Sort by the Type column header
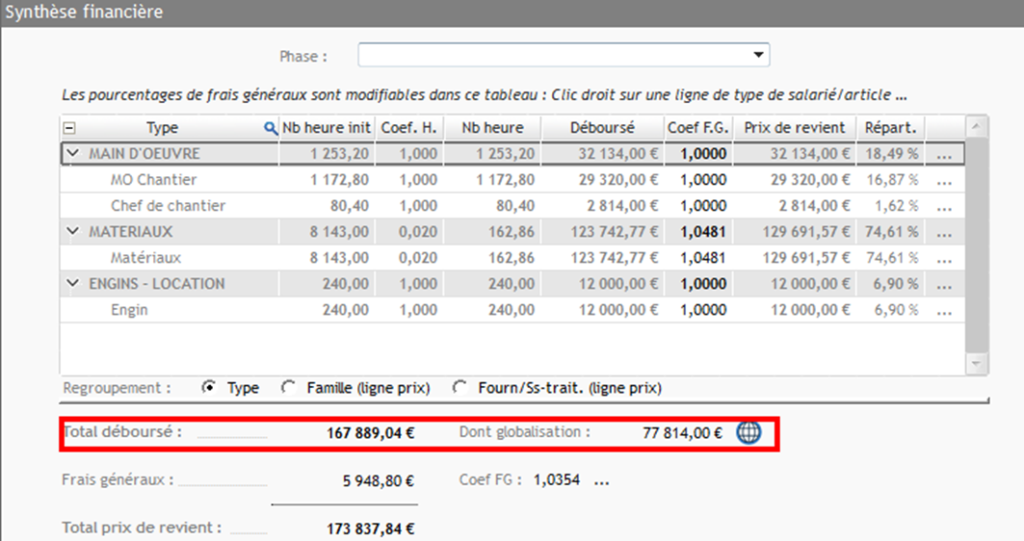The image size is (1024, 541). click(x=162, y=127)
